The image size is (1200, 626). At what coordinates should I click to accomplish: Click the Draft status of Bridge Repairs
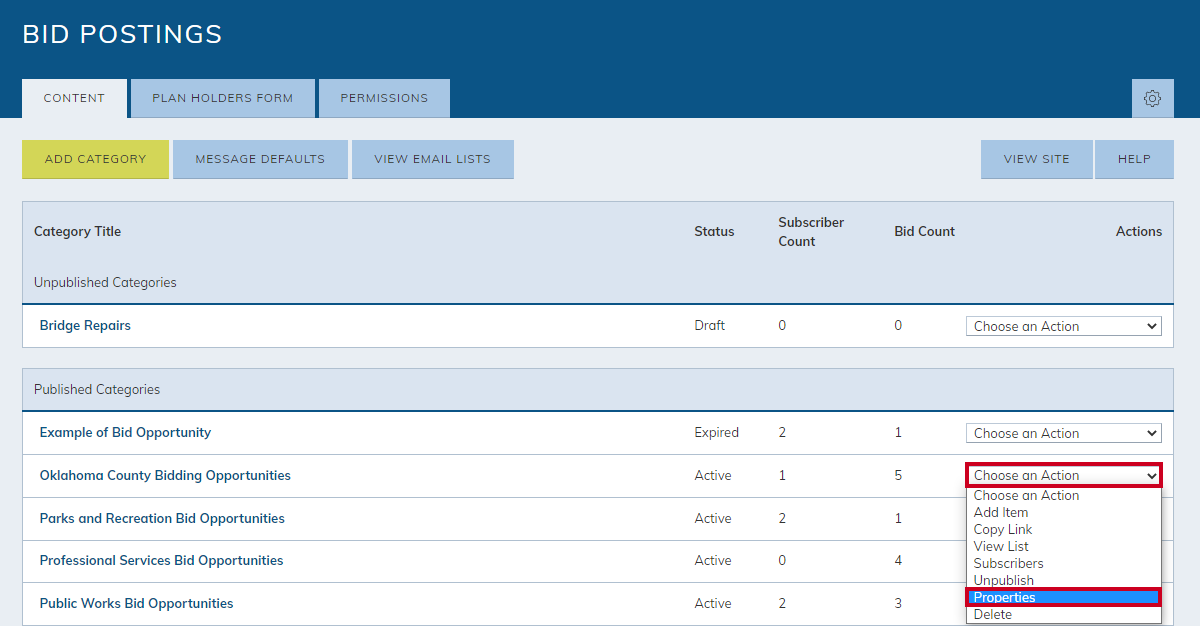click(x=710, y=325)
